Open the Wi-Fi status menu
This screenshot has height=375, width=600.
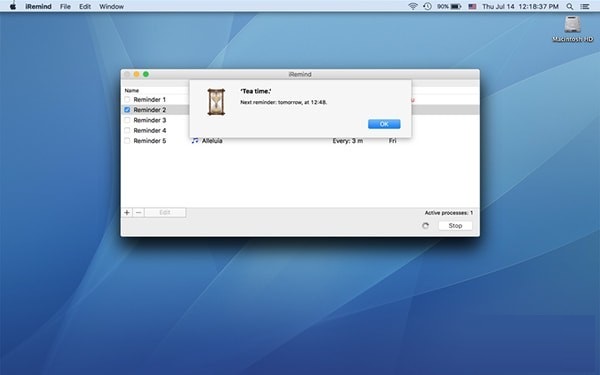point(412,6)
